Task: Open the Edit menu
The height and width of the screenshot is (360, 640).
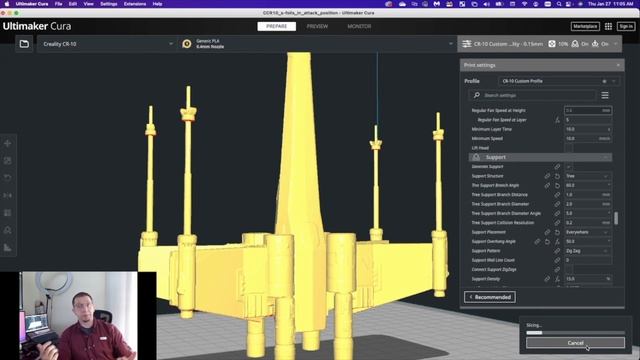Action: [x=73, y=4]
